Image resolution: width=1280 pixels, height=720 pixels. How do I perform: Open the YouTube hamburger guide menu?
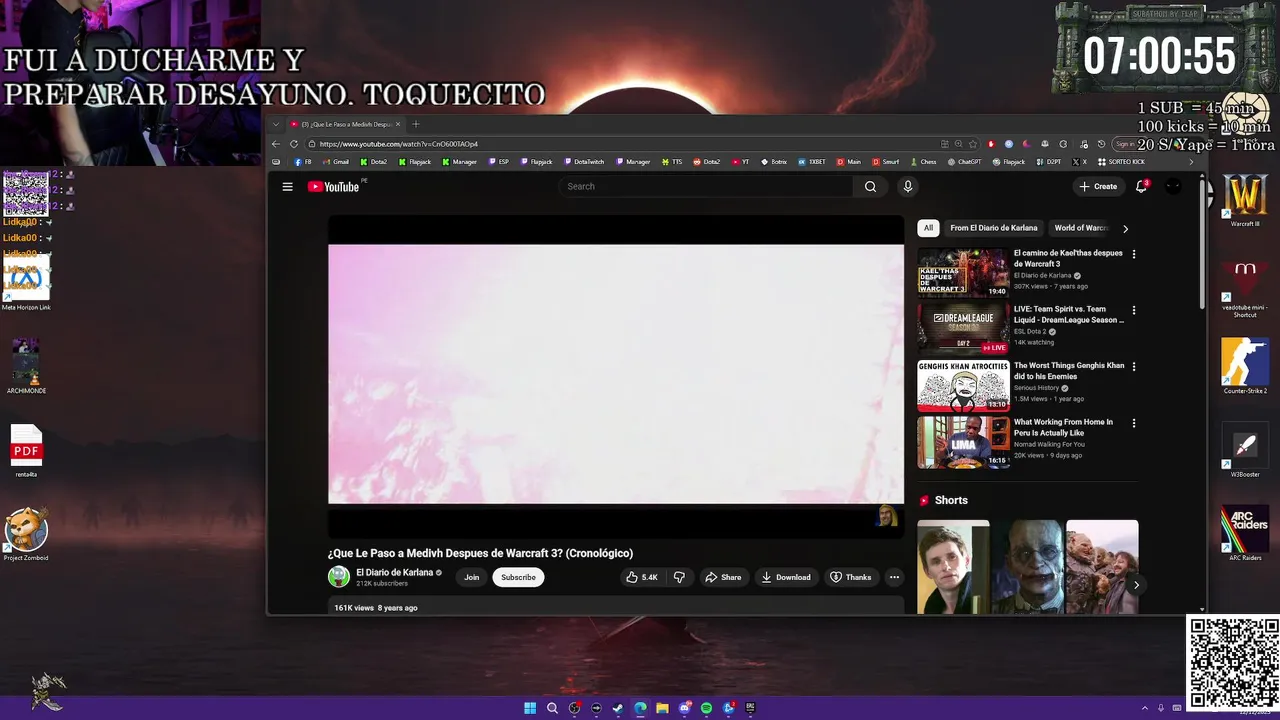tap(287, 187)
